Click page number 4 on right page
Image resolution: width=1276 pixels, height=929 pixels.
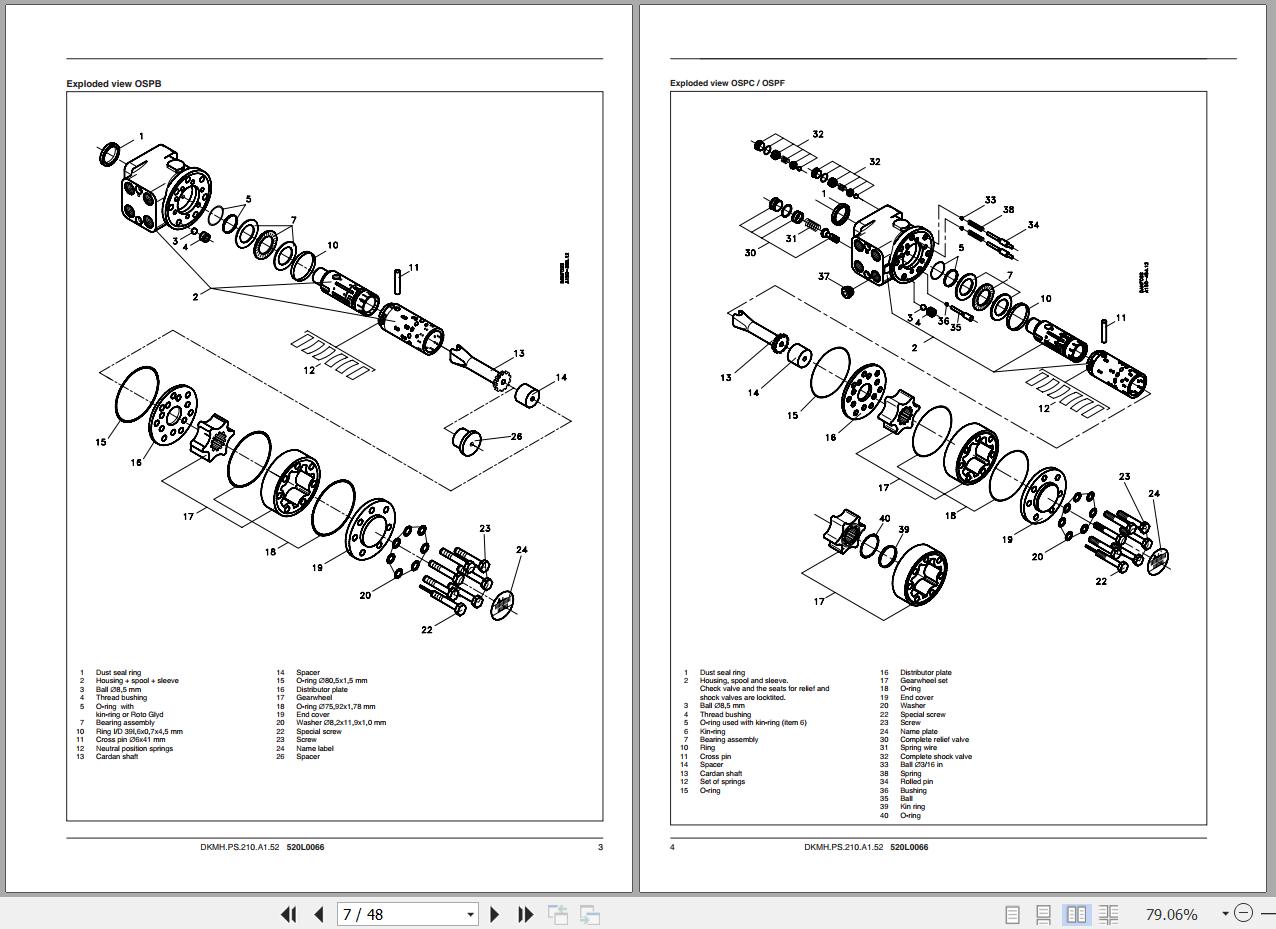click(x=673, y=847)
